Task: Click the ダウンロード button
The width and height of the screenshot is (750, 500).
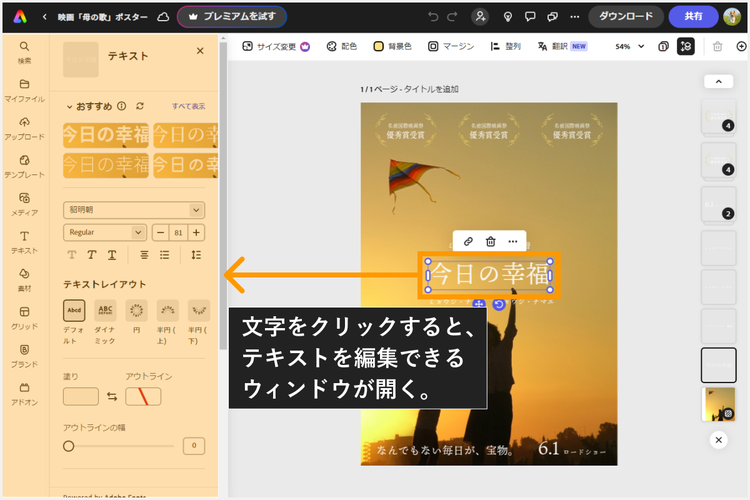Action: (x=626, y=17)
